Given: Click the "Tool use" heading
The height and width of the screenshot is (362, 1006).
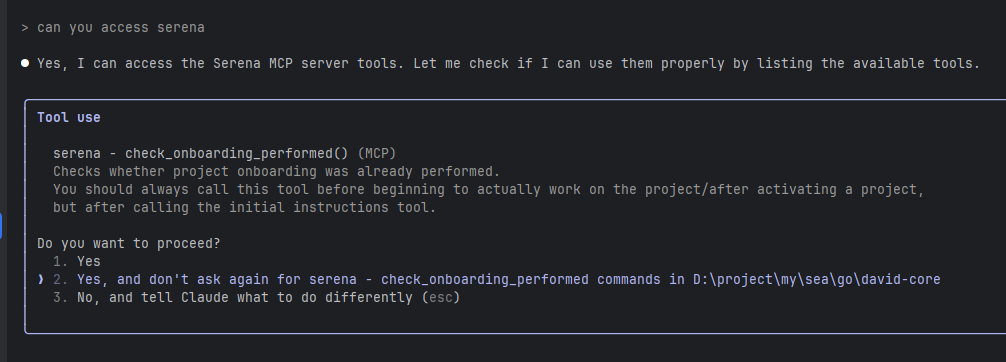Looking at the screenshot, I should (x=69, y=117).
